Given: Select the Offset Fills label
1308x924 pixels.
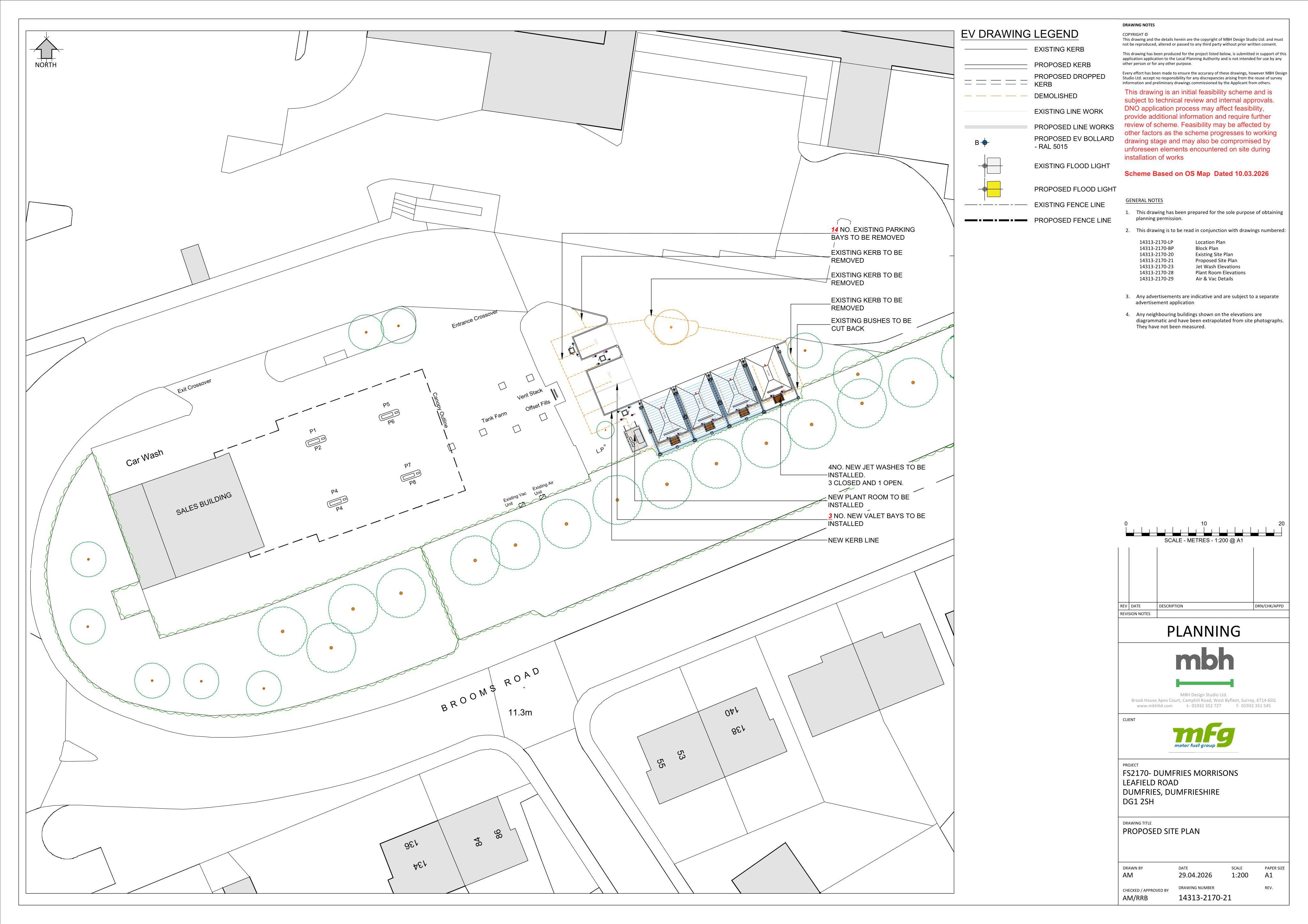Looking at the screenshot, I should 538,406.
